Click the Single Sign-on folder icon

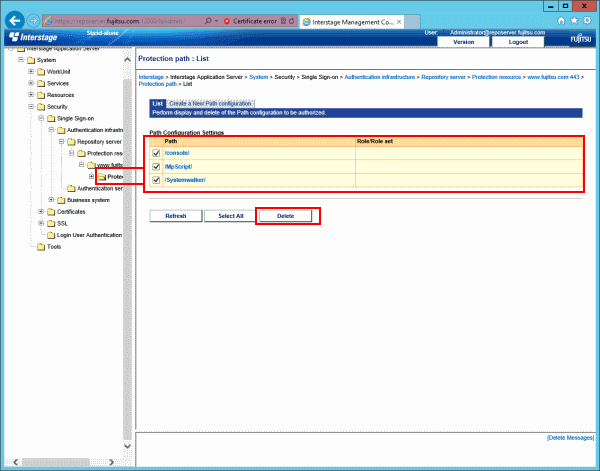(x=51, y=119)
